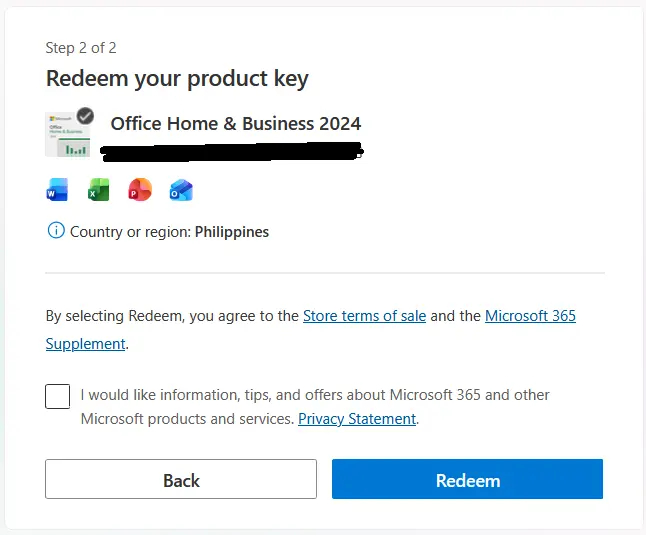Enable Microsoft 365 tips and offers checkbox
The image size is (646, 535).
[x=57, y=396]
